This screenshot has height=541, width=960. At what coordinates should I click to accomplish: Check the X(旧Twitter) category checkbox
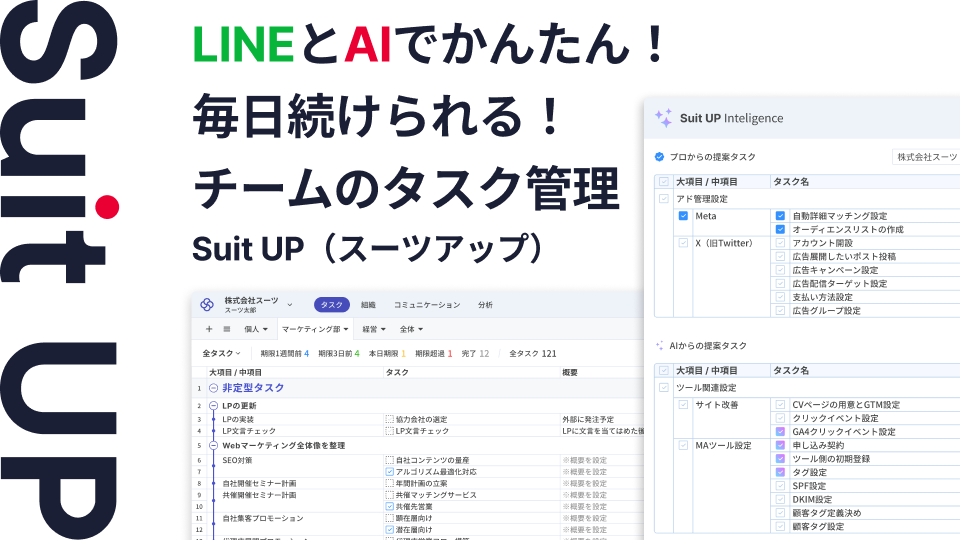click(x=683, y=243)
